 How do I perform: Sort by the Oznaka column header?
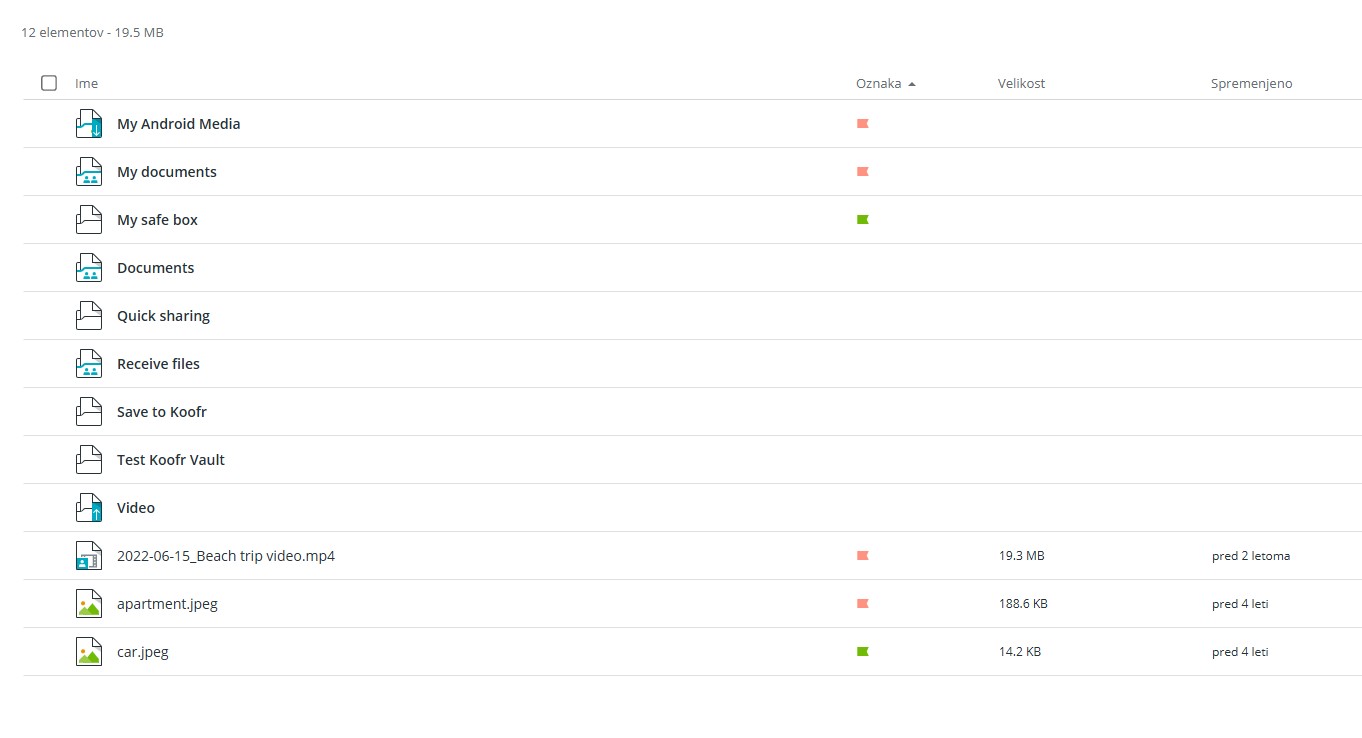(x=878, y=84)
